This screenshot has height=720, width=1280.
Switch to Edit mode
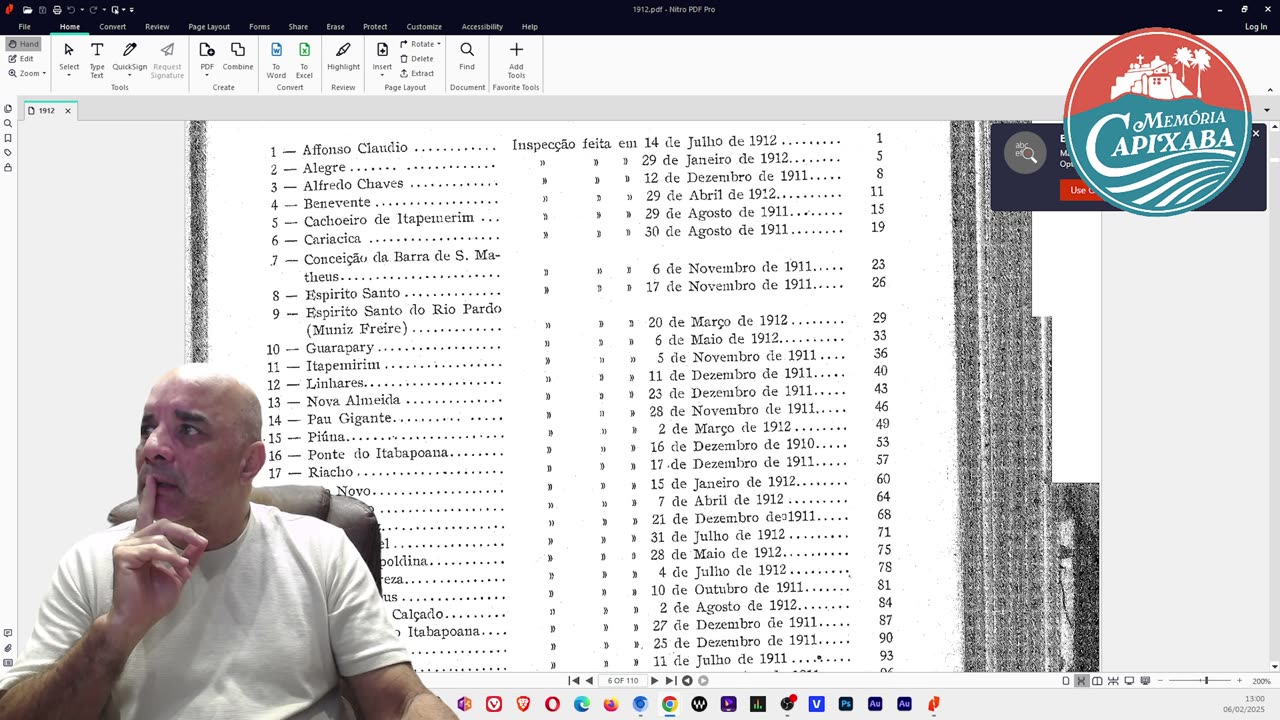click(x=21, y=59)
